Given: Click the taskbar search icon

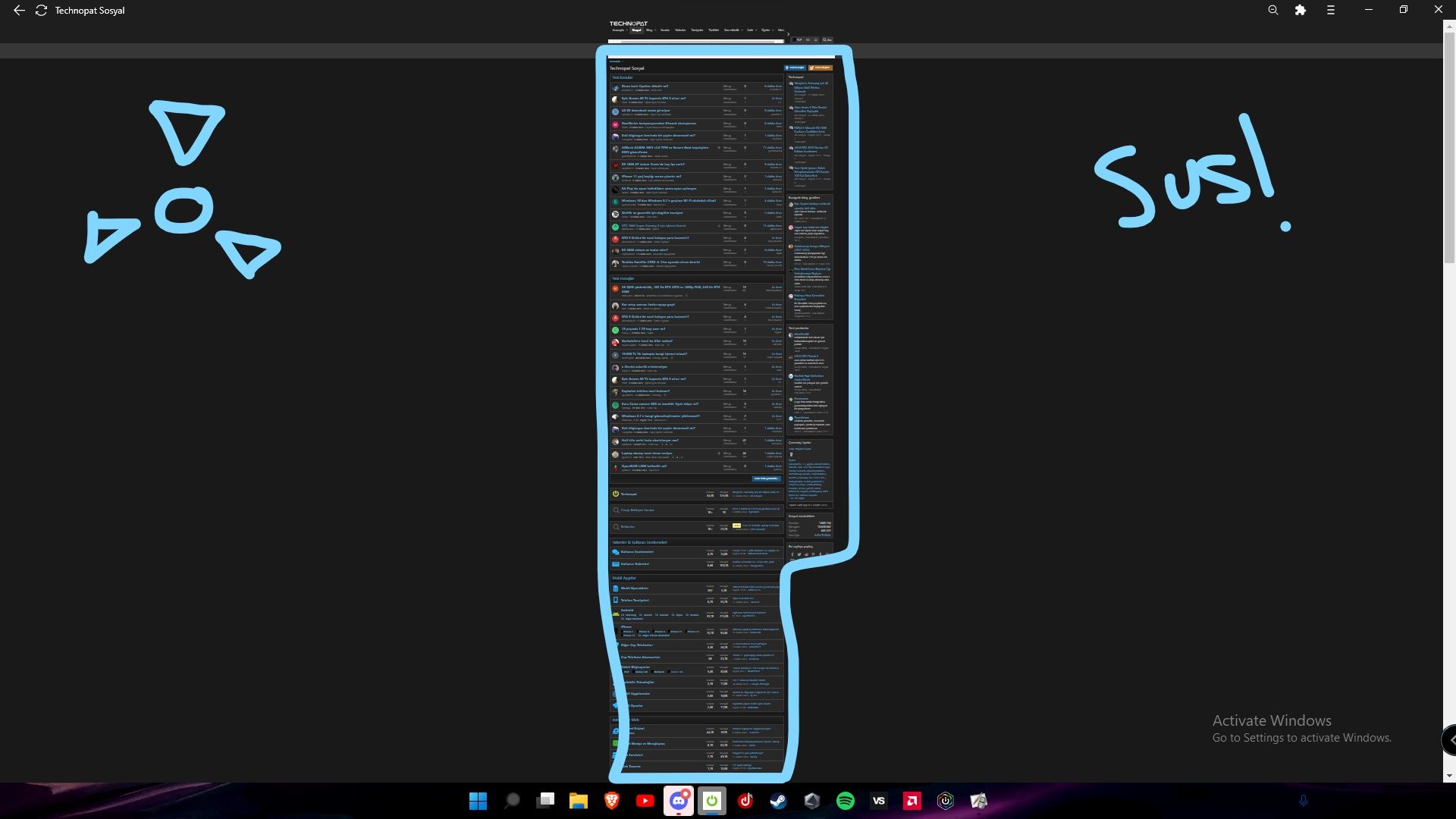Looking at the screenshot, I should 513,801.
